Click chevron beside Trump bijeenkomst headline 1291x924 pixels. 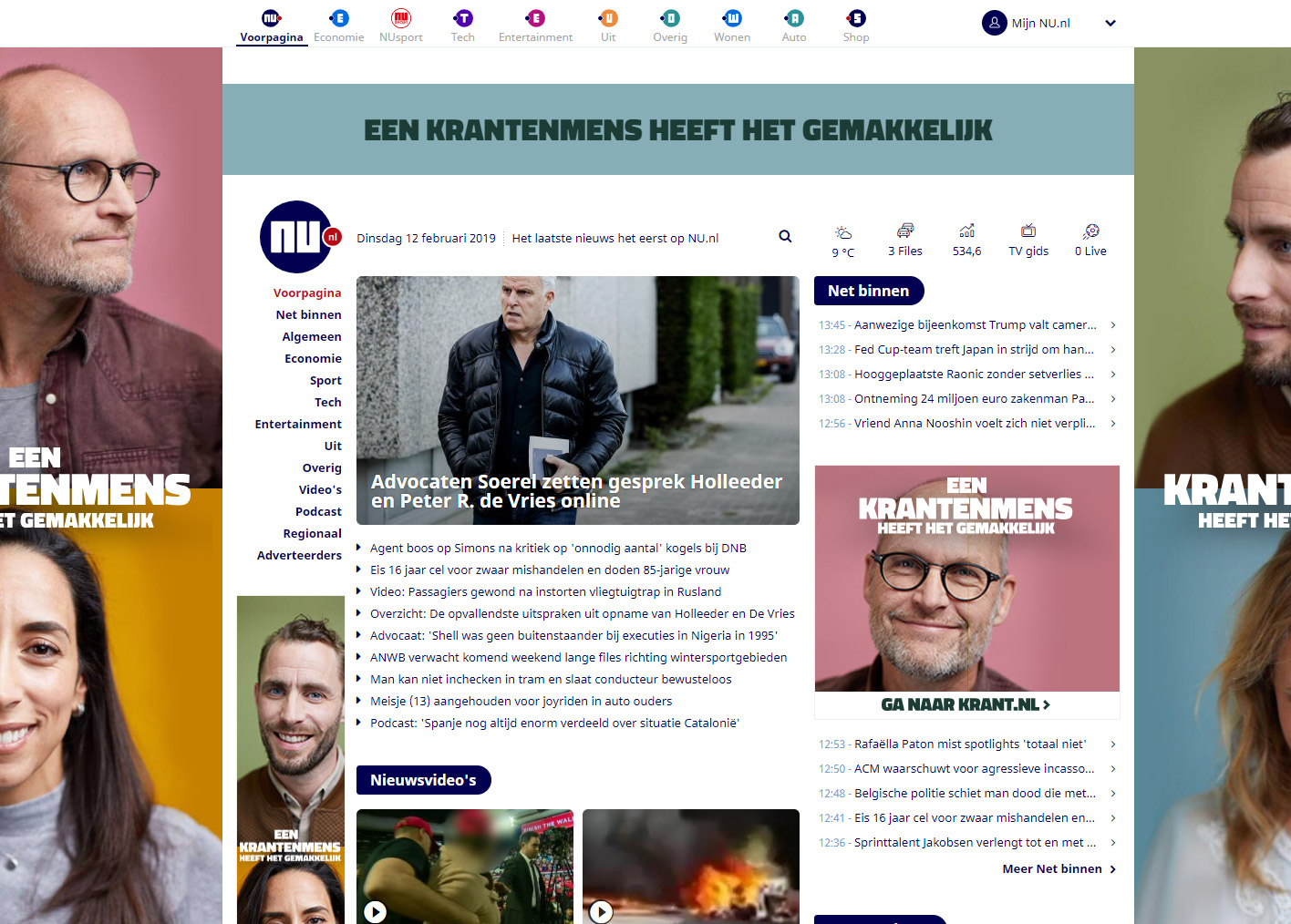(1113, 325)
